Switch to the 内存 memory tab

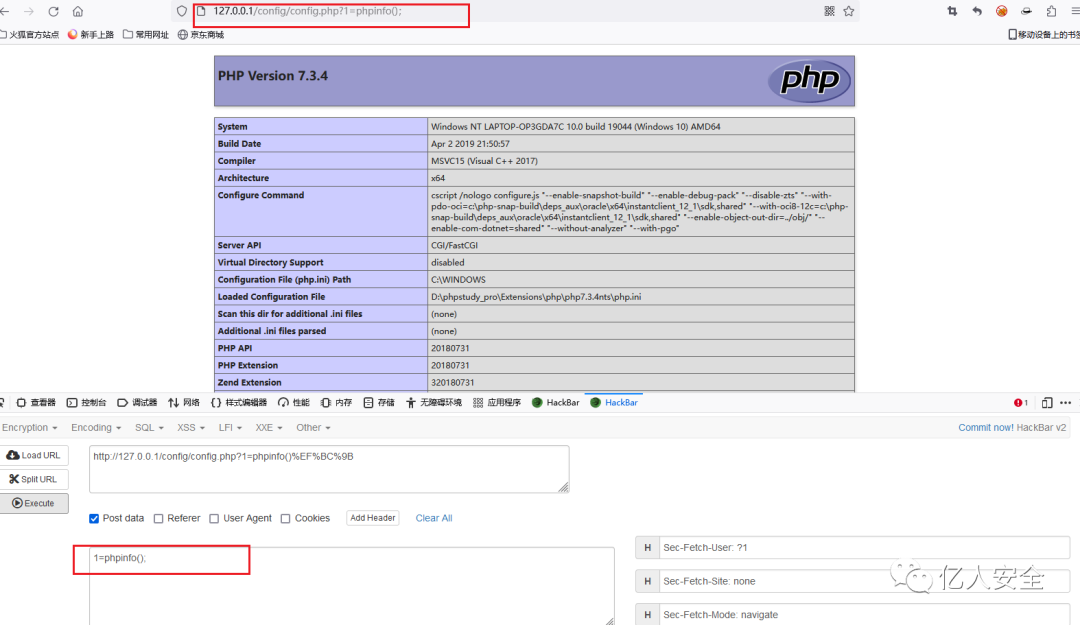click(336, 402)
